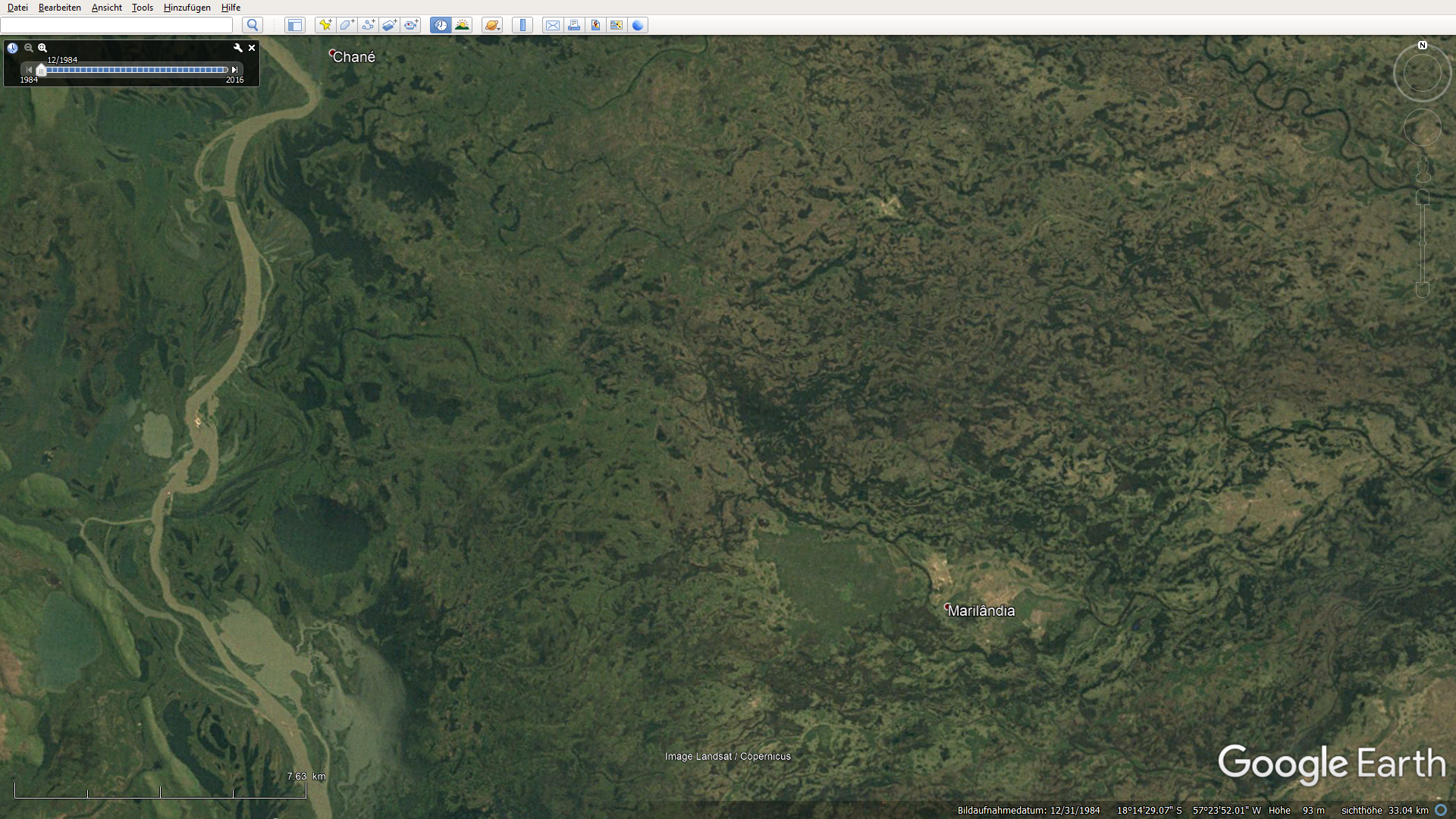The image size is (1456, 819).
Task: Step to previous imagery date
Action: (x=29, y=70)
